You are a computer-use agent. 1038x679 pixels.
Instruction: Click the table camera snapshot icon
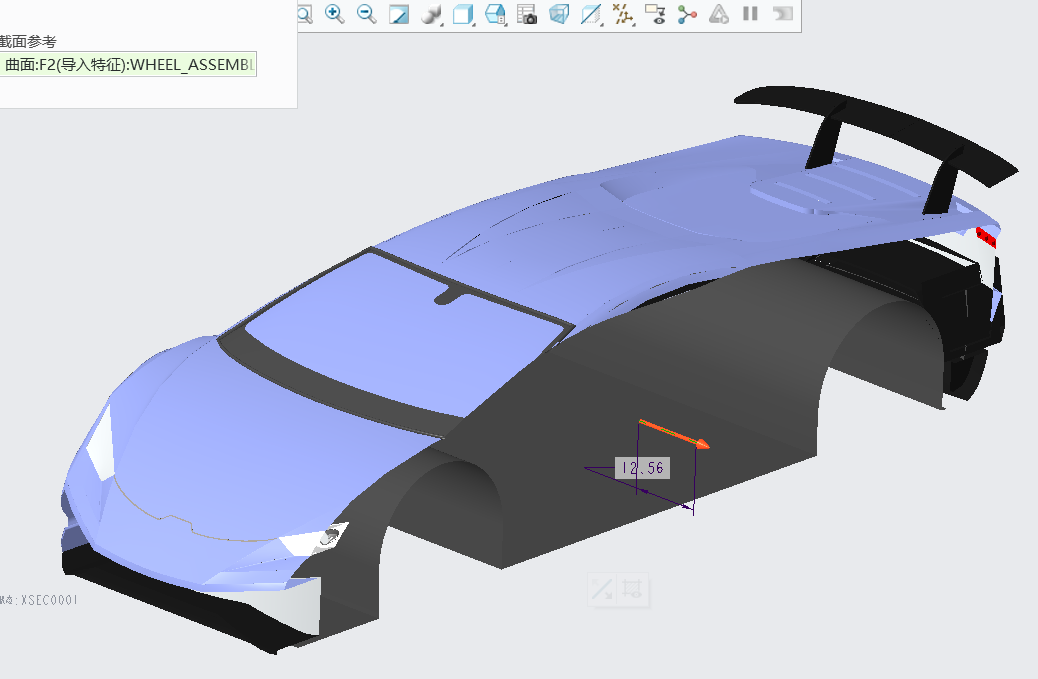[x=527, y=14]
